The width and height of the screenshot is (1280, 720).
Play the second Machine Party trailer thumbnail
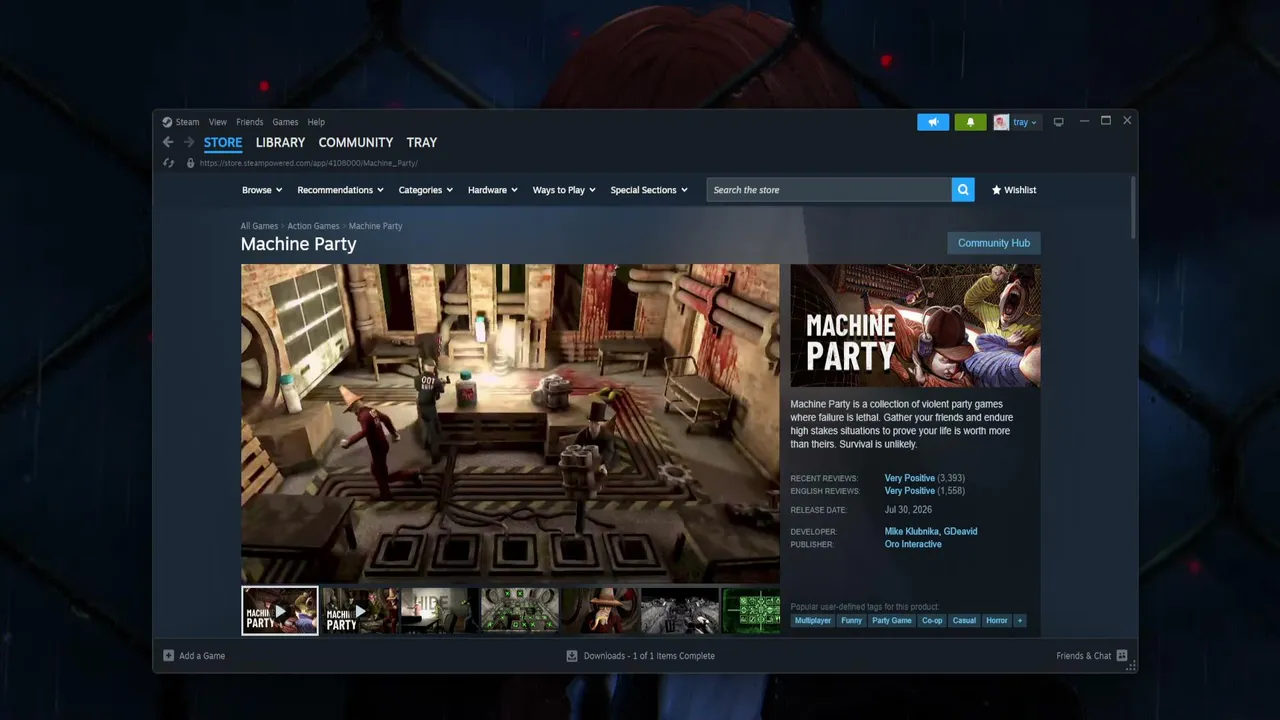[360, 611]
